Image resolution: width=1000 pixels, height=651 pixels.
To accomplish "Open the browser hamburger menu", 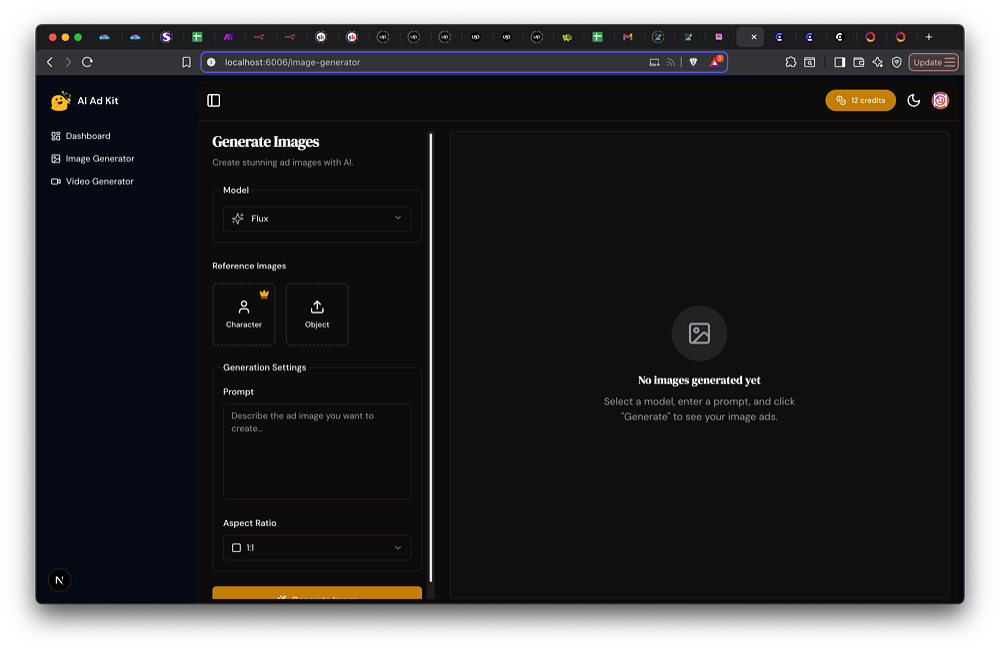I will 950,62.
